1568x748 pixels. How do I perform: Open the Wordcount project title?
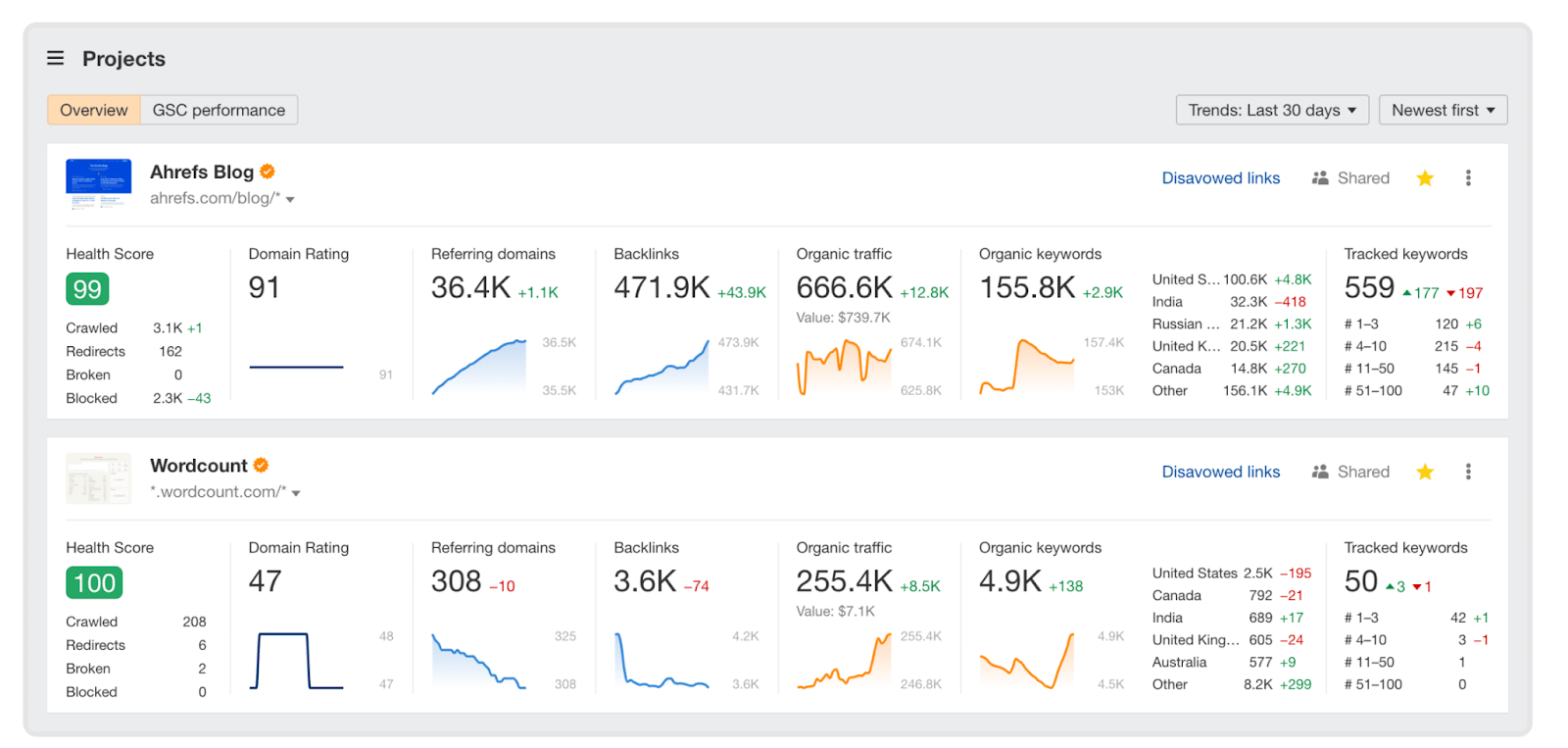[x=199, y=466]
